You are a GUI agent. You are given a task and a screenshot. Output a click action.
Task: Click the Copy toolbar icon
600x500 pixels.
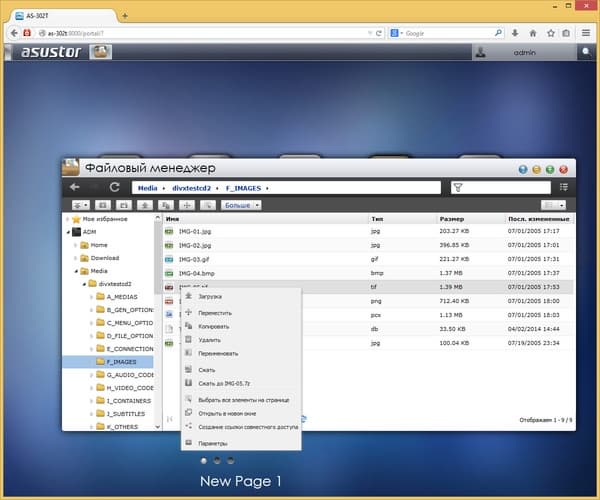[x=166, y=205]
